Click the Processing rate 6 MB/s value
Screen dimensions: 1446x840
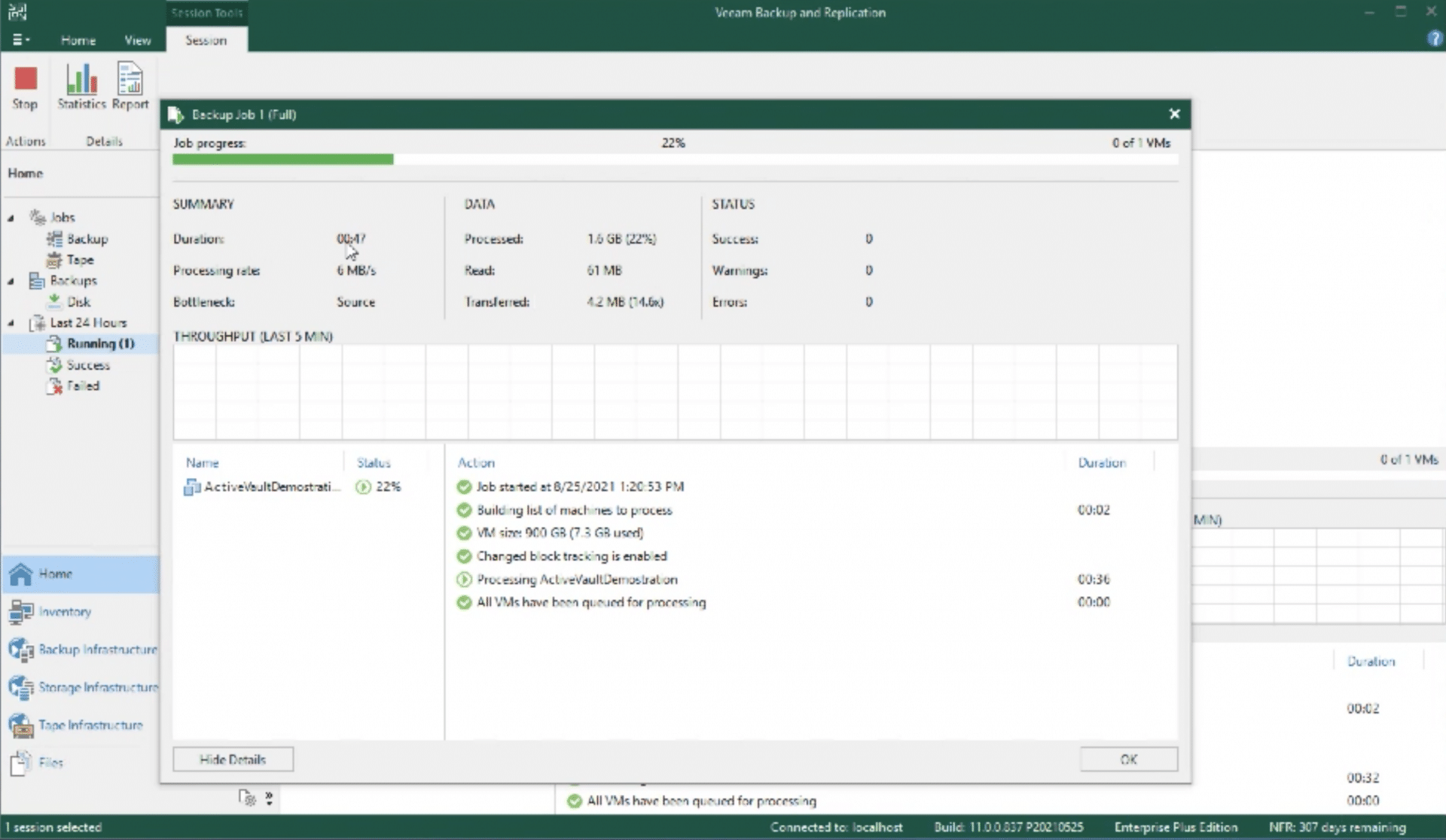pos(356,270)
